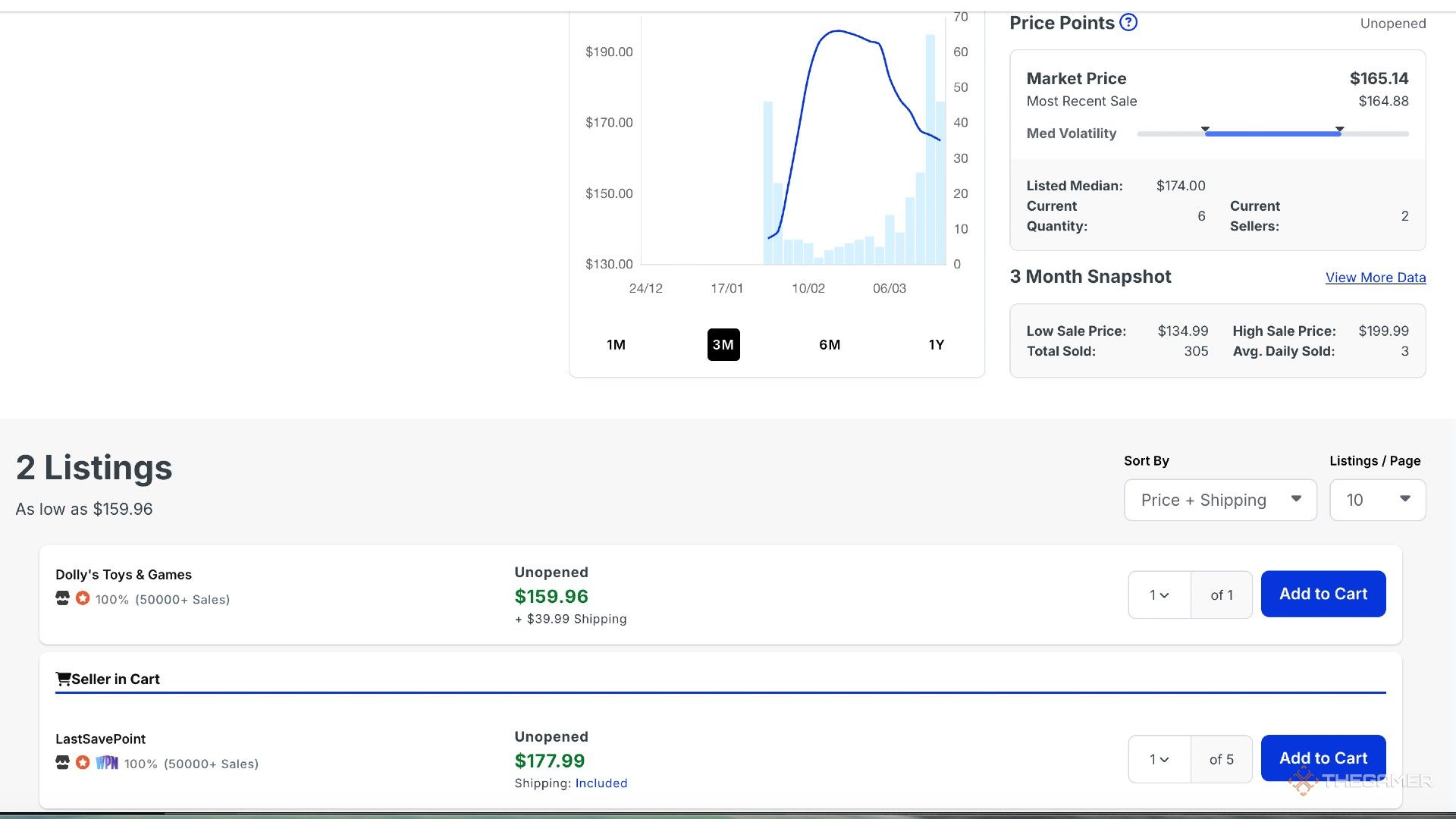The height and width of the screenshot is (819, 1456).
Task: Expand the Listings per Page dropdown
Action: click(1377, 500)
